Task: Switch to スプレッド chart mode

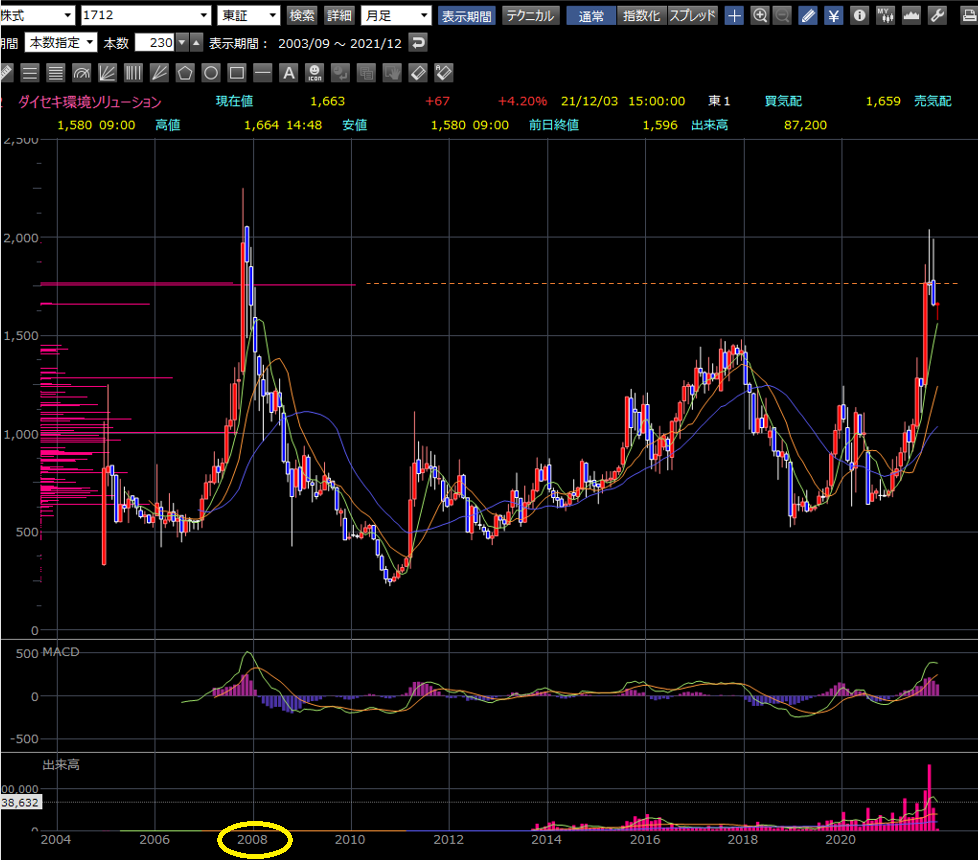Action: click(692, 16)
